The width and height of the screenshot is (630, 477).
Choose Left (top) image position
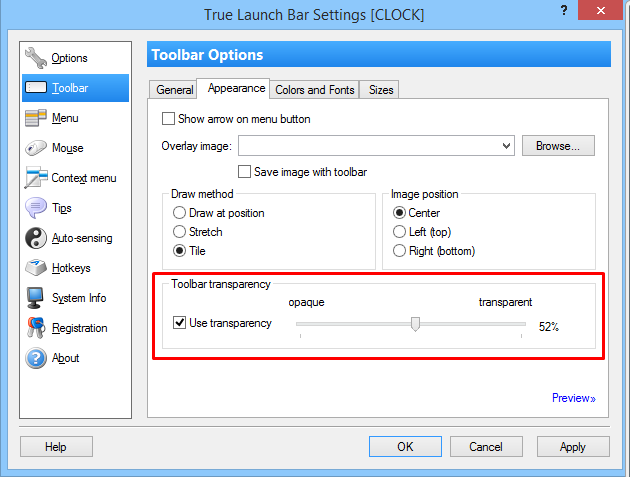click(400, 232)
